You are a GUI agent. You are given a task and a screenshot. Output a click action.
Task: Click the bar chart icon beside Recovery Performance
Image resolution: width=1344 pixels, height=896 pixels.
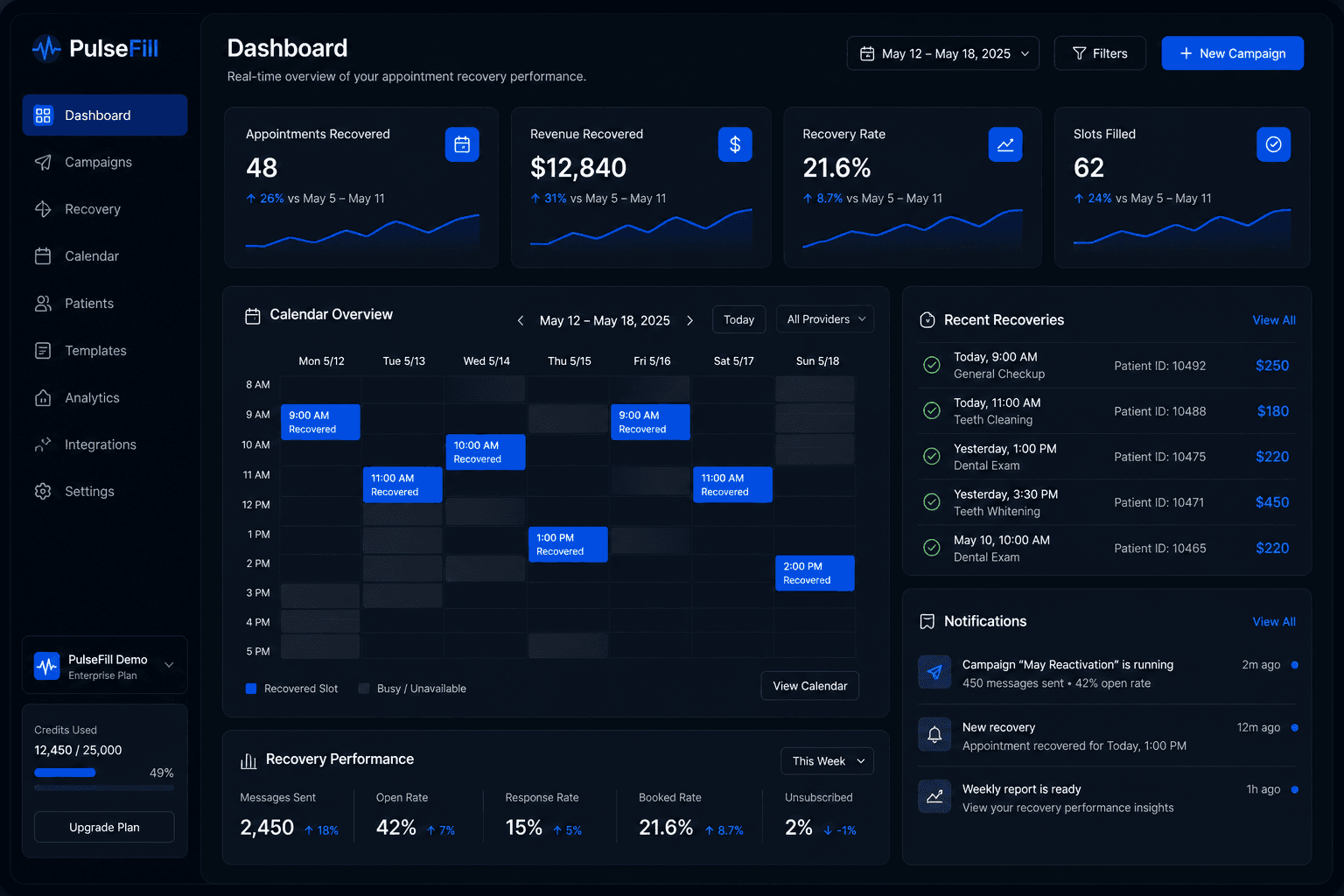click(248, 760)
